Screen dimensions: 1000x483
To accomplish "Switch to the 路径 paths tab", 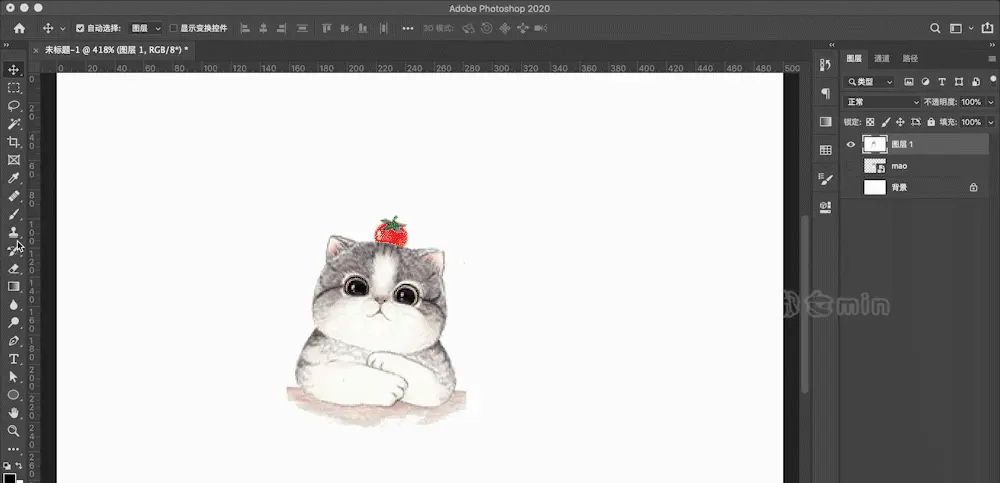I will pos(910,59).
